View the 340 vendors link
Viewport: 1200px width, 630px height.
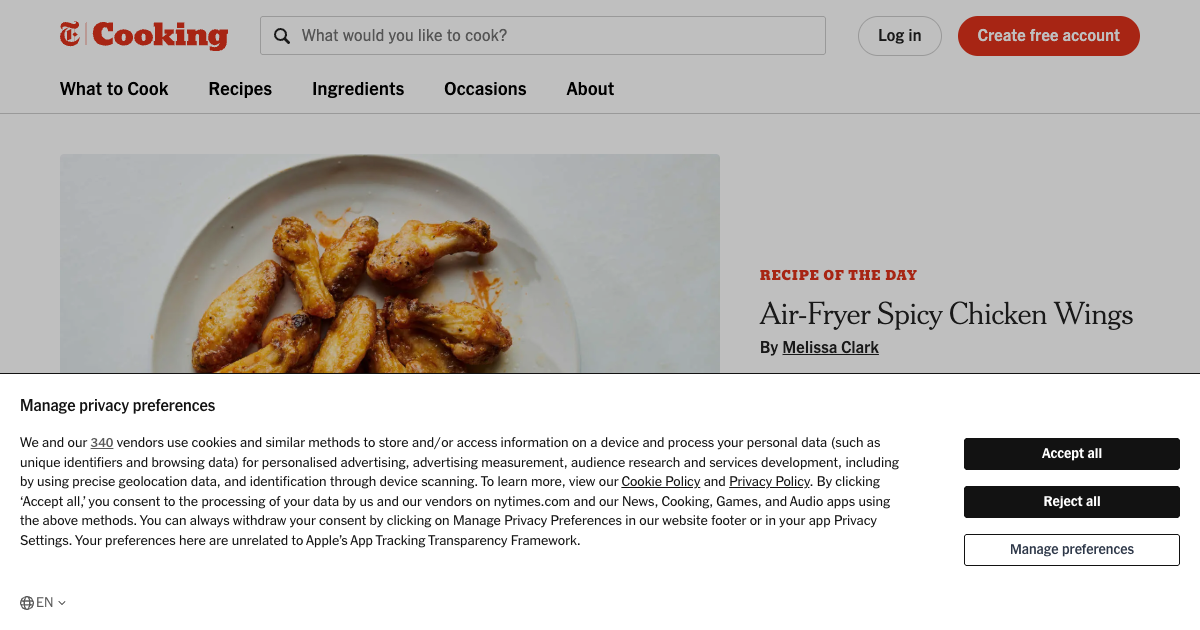click(101, 442)
